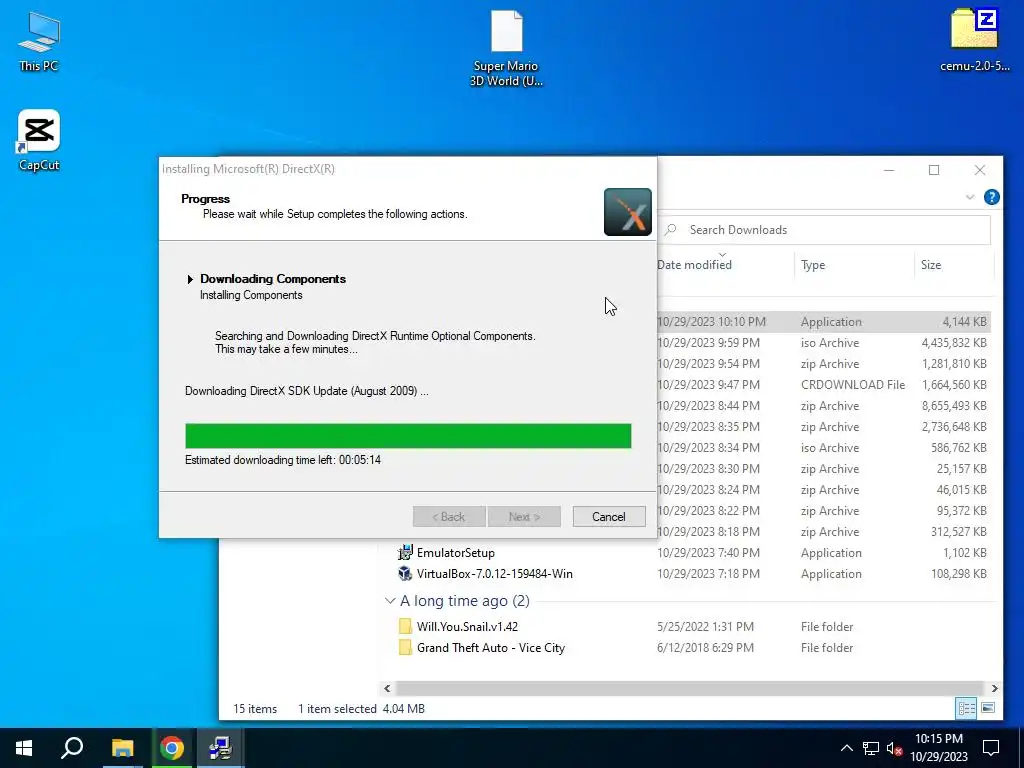
Task: Click the Search Downloads input field
Action: [826, 230]
